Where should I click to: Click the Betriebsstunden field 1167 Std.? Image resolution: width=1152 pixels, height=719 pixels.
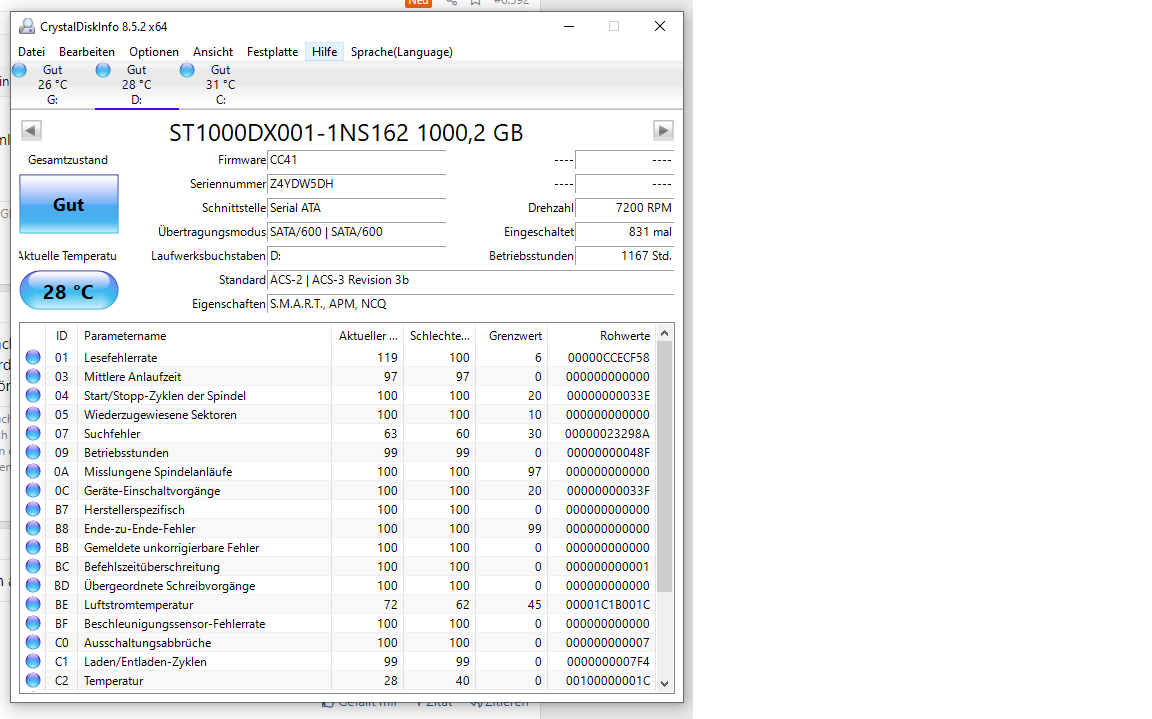pyautogui.click(x=624, y=256)
